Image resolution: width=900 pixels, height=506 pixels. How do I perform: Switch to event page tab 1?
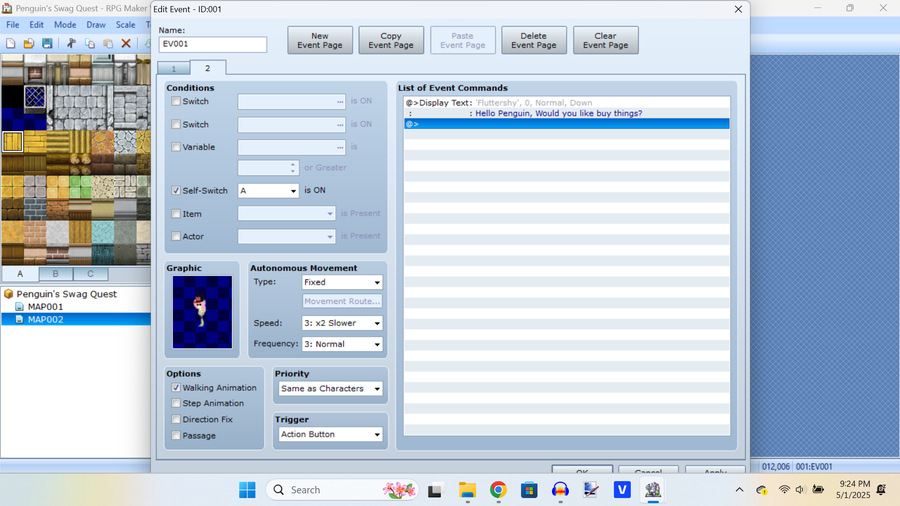[173, 68]
